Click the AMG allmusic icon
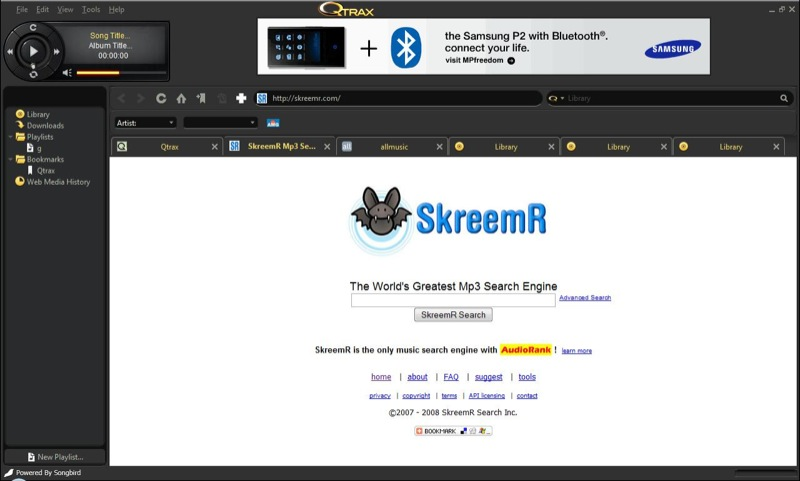800x481 pixels. coord(273,123)
